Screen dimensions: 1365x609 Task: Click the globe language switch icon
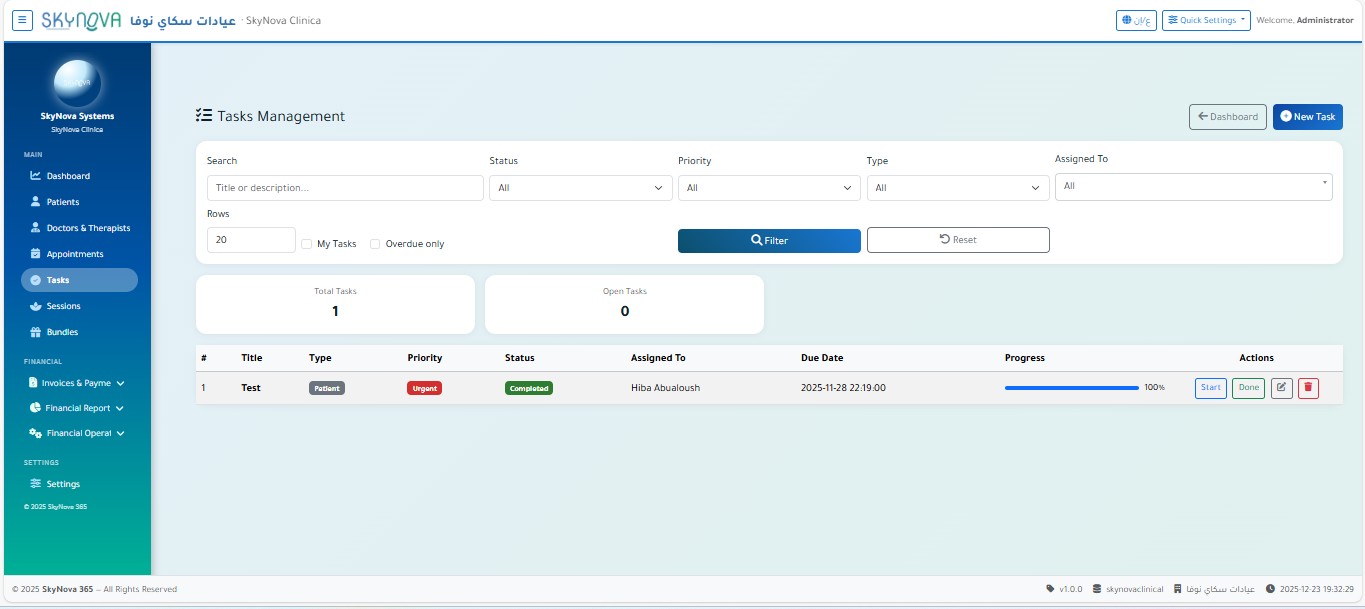tap(1128, 21)
